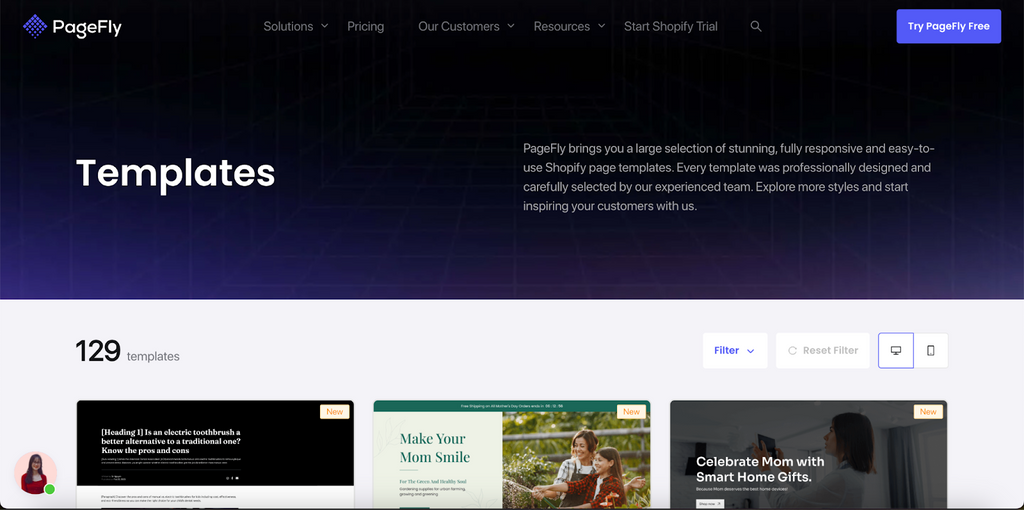Click the Templates heading
1024x510 pixels.
pos(176,174)
